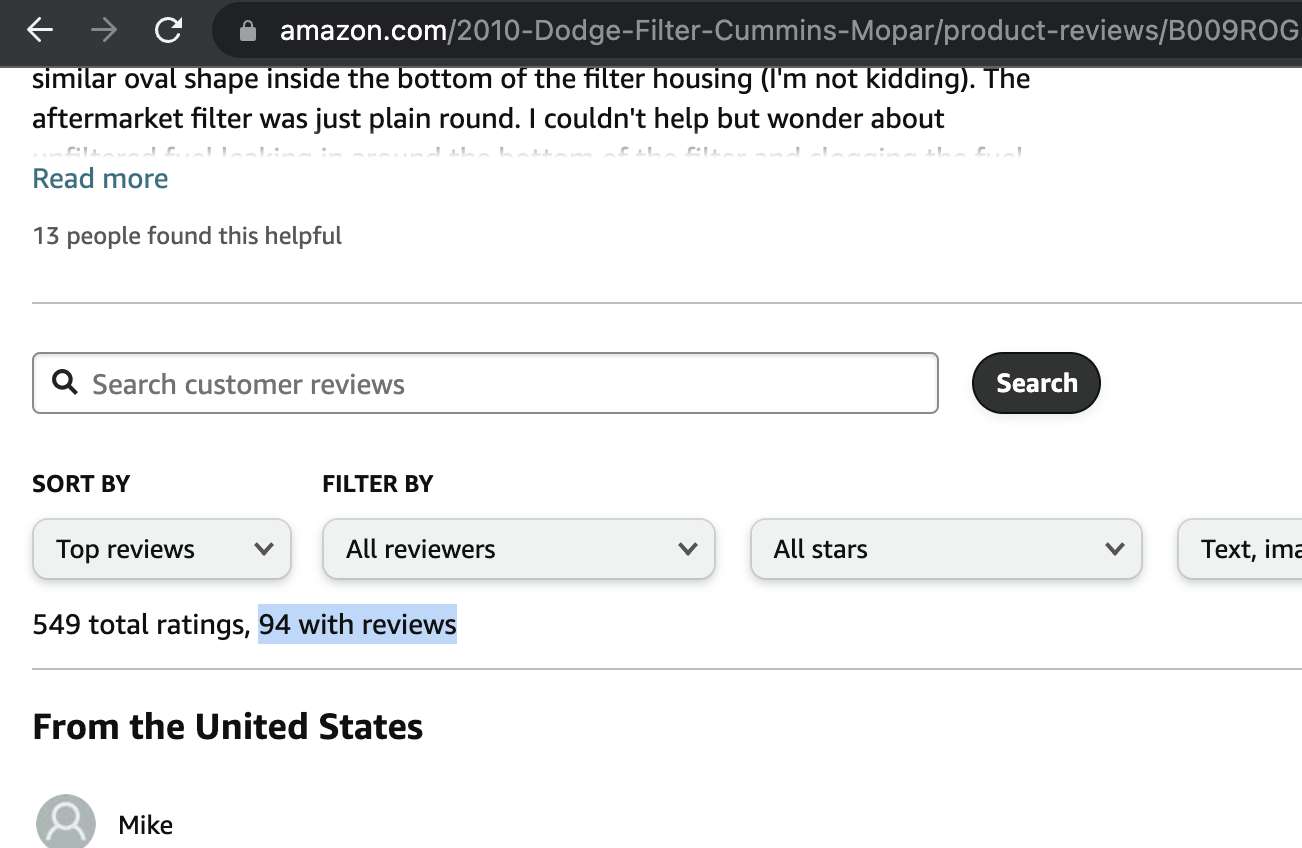Screen dimensions: 1302x848
Task: Click the highlighted 94 with reviews text
Action: tap(357, 625)
